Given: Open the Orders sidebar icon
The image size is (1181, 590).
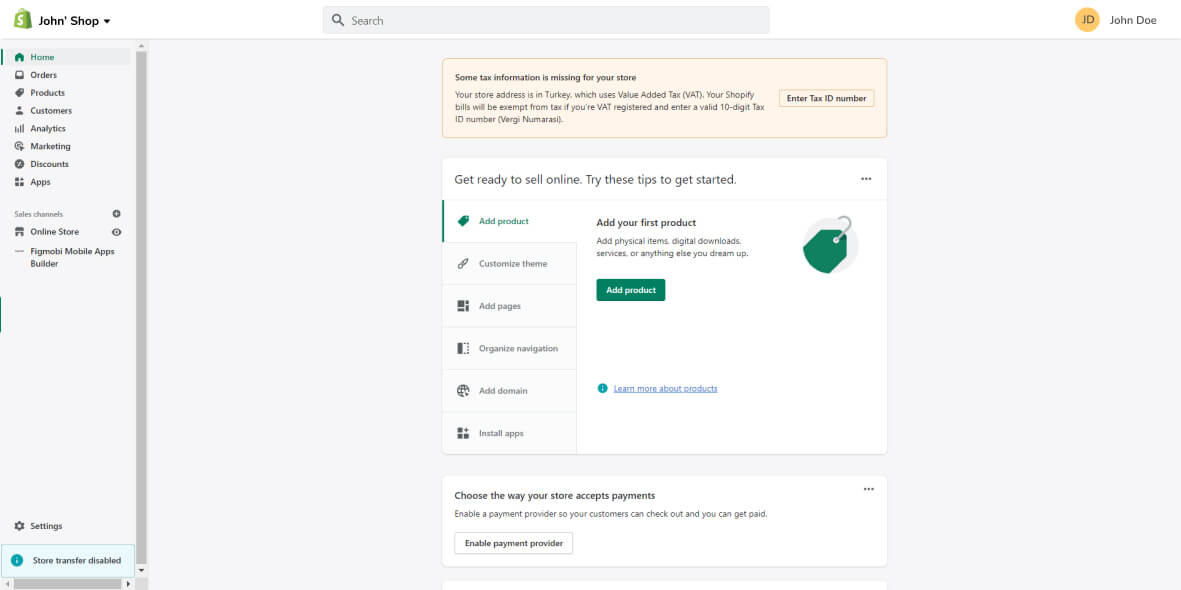Looking at the screenshot, I should pos(19,75).
